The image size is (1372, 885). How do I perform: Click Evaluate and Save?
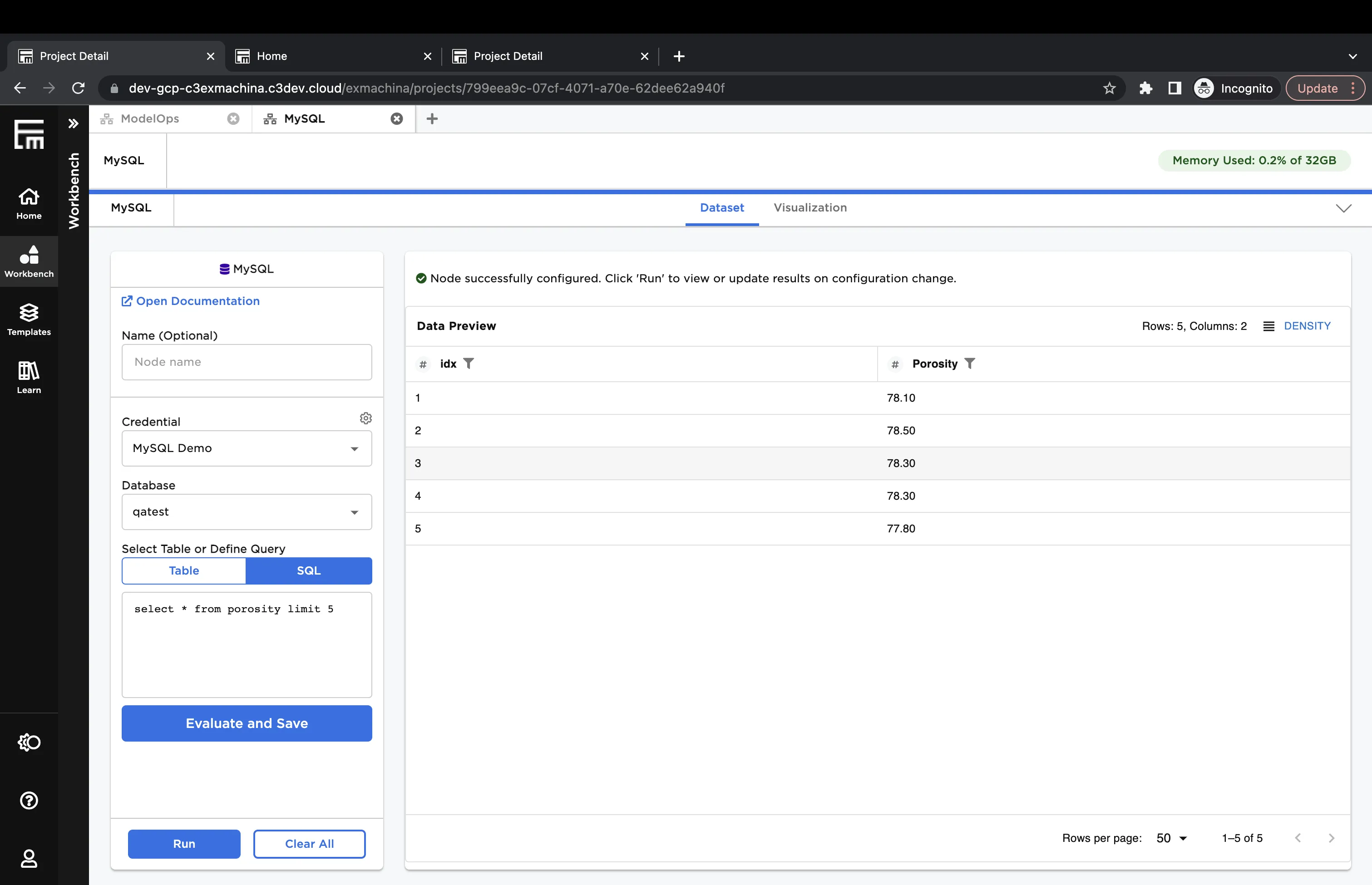click(247, 723)
